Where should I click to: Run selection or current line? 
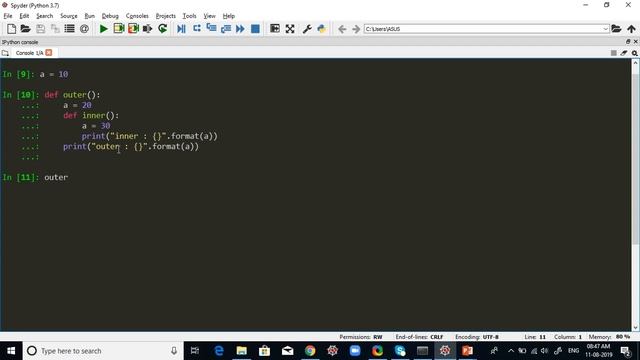tap(147, 29)
